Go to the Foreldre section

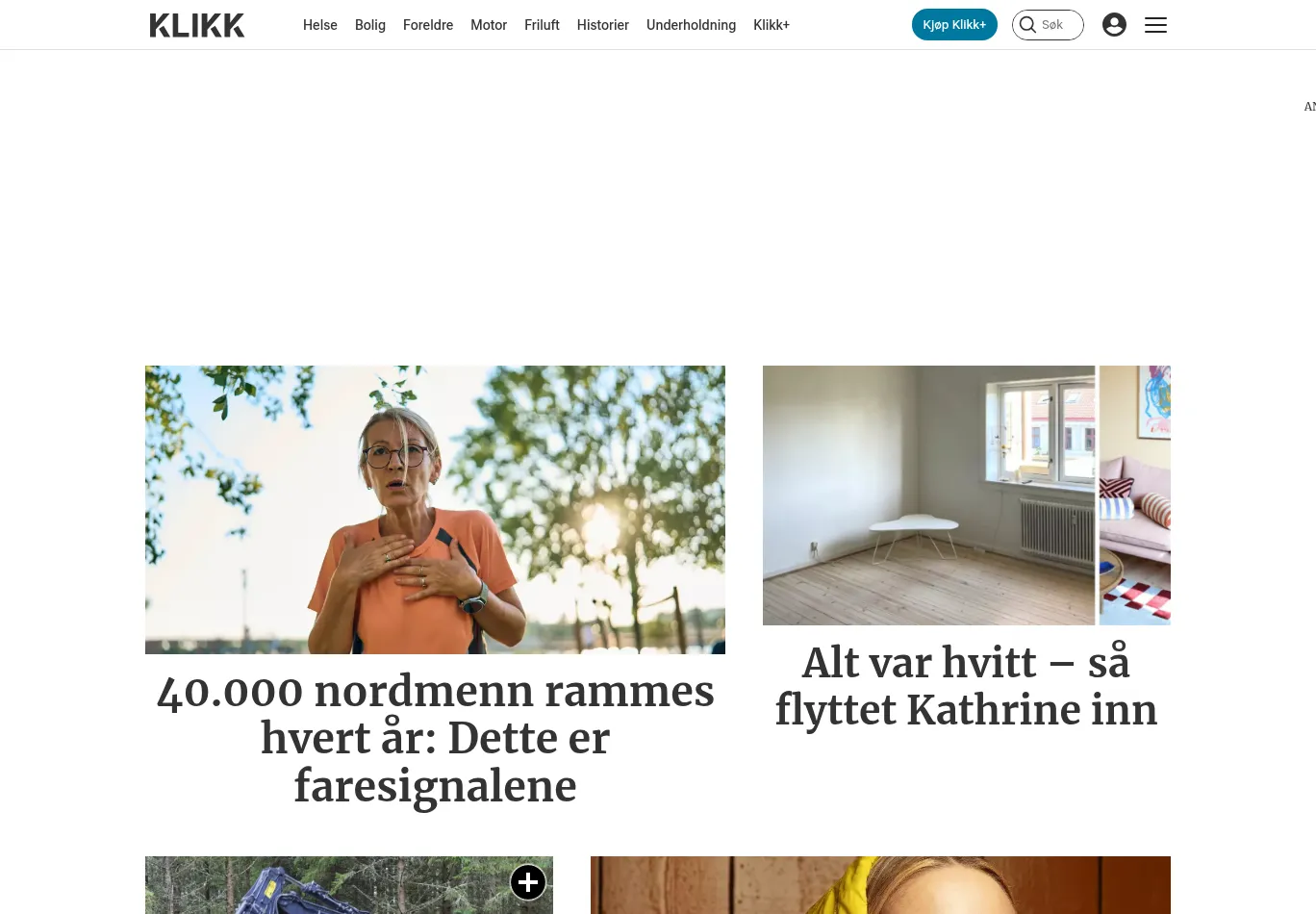(x=428, y=25)
